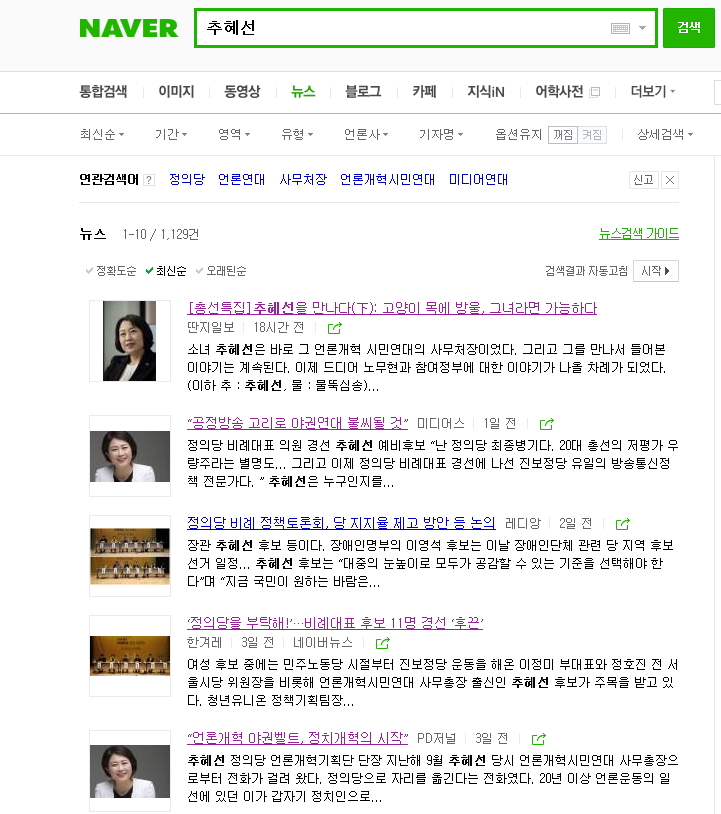Open the 기자명 filter dropdown
Viewport: 721px width, 814px height.
click(x=441, y=134)
